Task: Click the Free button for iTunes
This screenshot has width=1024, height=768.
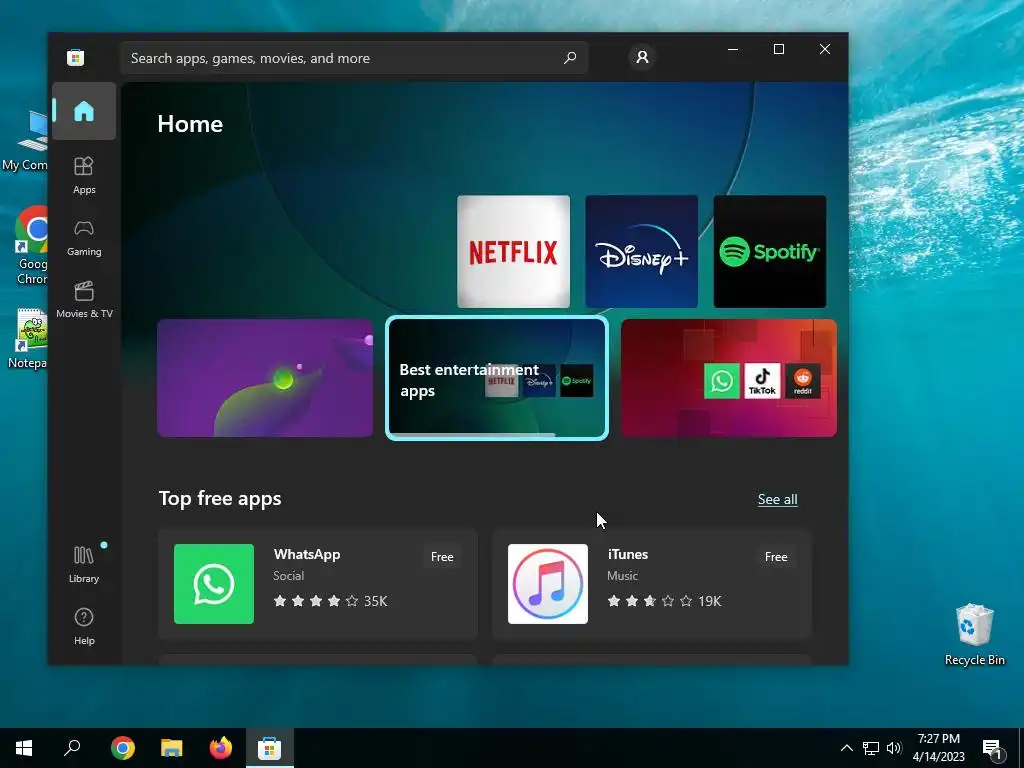Action: point(776,557)
